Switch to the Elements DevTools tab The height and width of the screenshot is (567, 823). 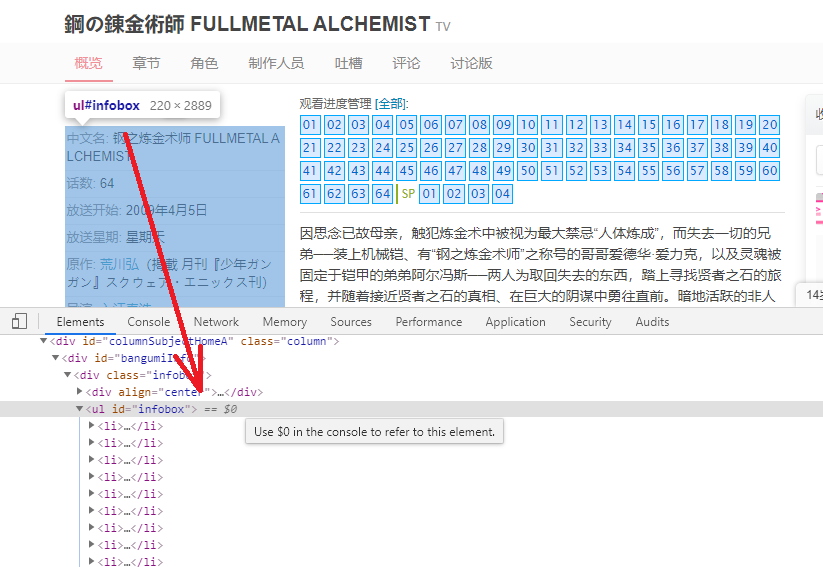tap(80, 322)
